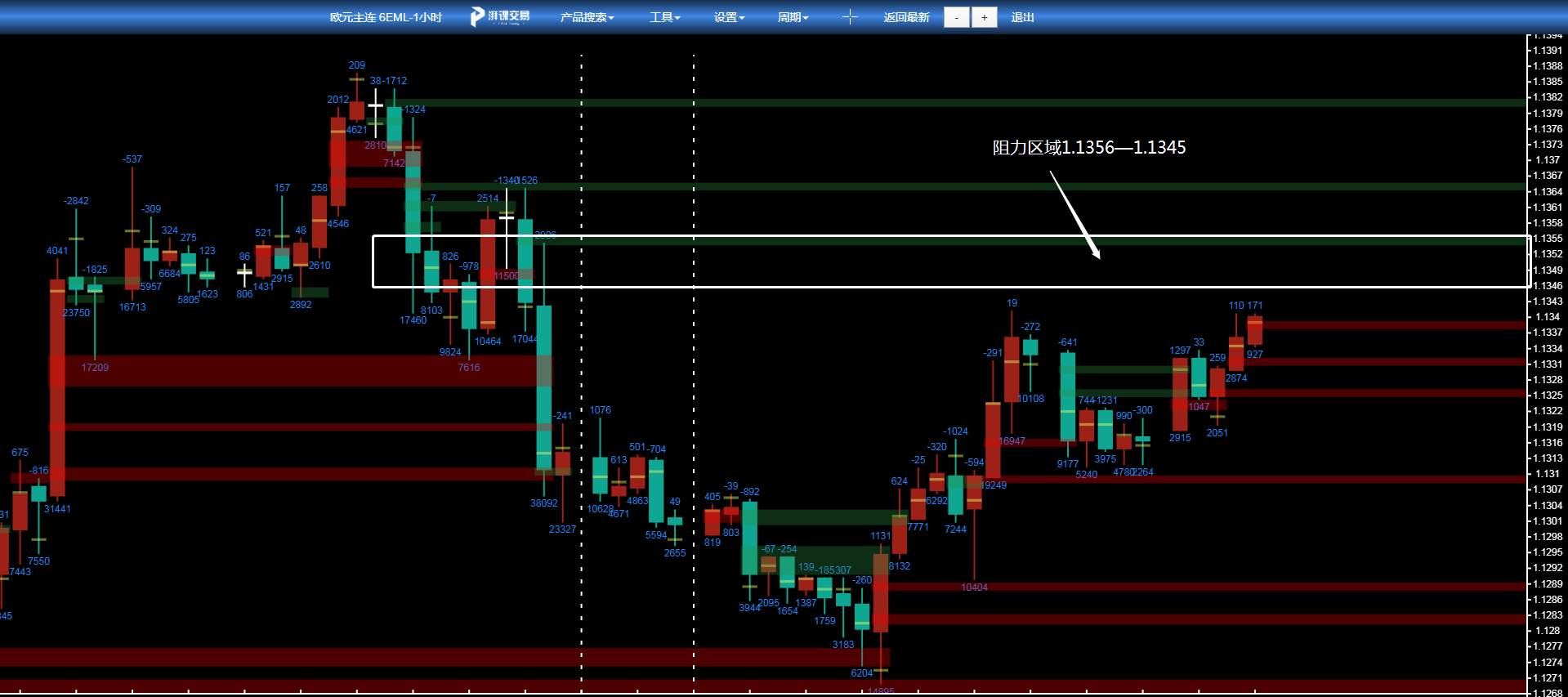Screen dimensions: 1568x697
Task: Click the 16713 volume label
Action: pos(132,307)
